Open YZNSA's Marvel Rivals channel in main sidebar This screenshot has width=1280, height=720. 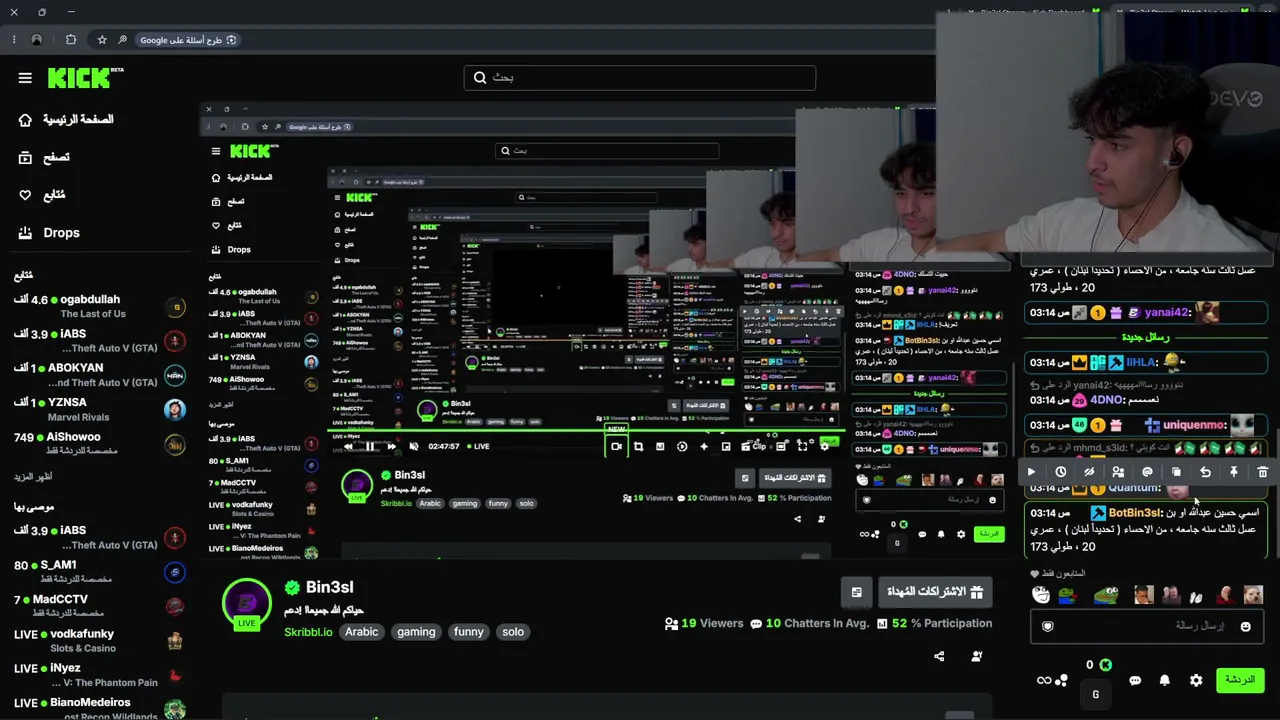coord(99,409)
